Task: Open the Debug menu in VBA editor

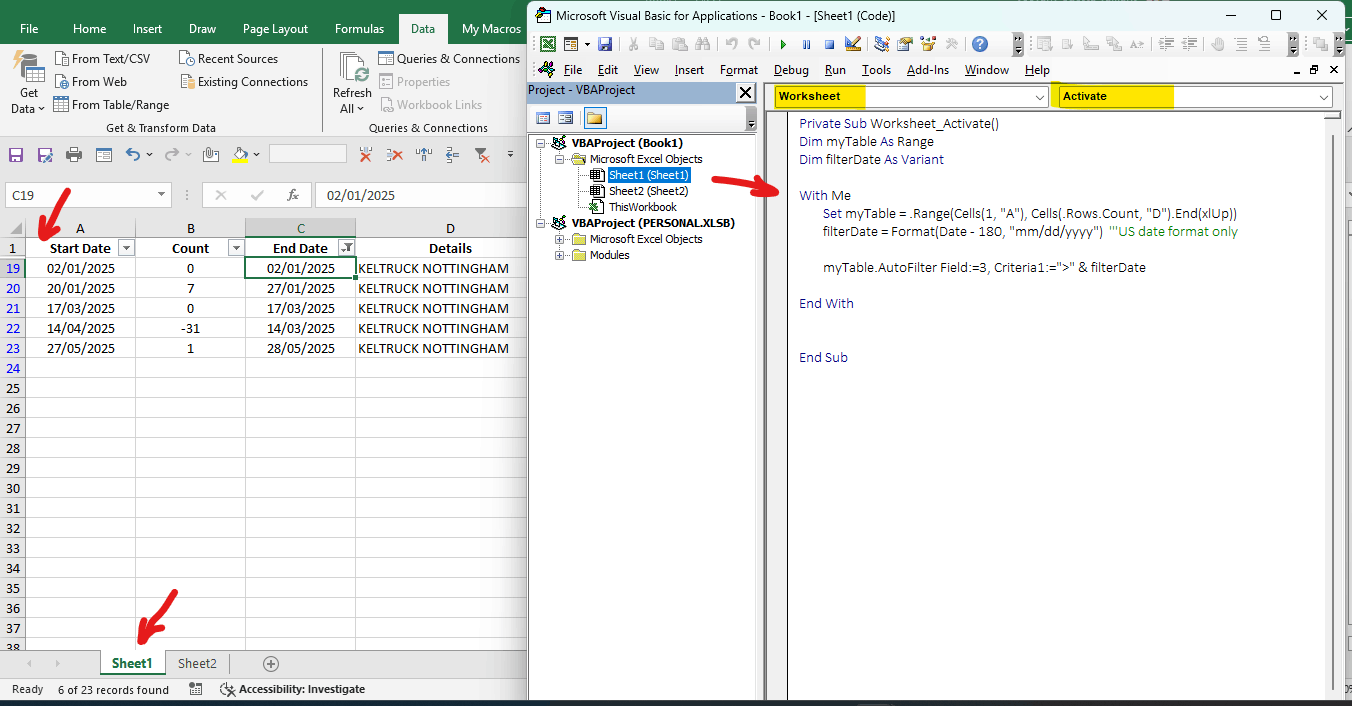Action: [x=791, y=70]
